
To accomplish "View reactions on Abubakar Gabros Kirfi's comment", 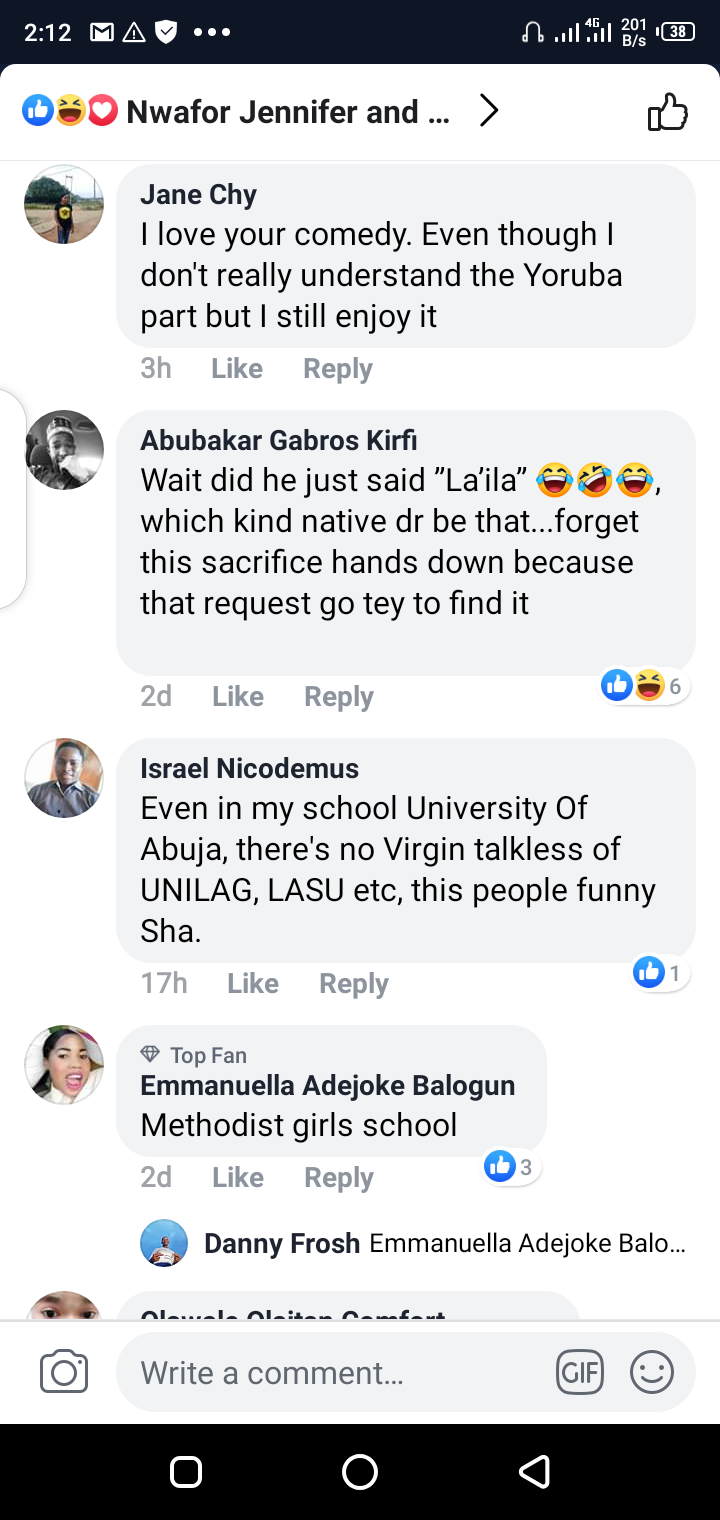I will pos(645,686).
